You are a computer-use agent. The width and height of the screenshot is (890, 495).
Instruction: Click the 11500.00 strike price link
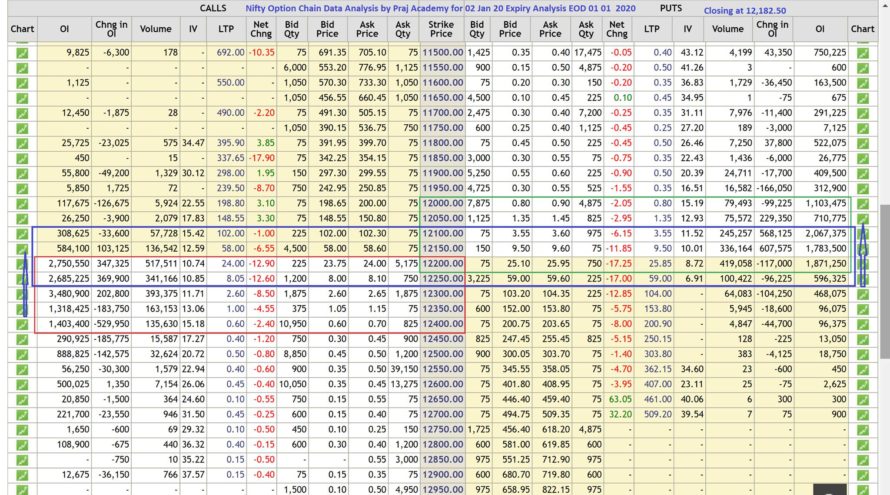point(443,52)
